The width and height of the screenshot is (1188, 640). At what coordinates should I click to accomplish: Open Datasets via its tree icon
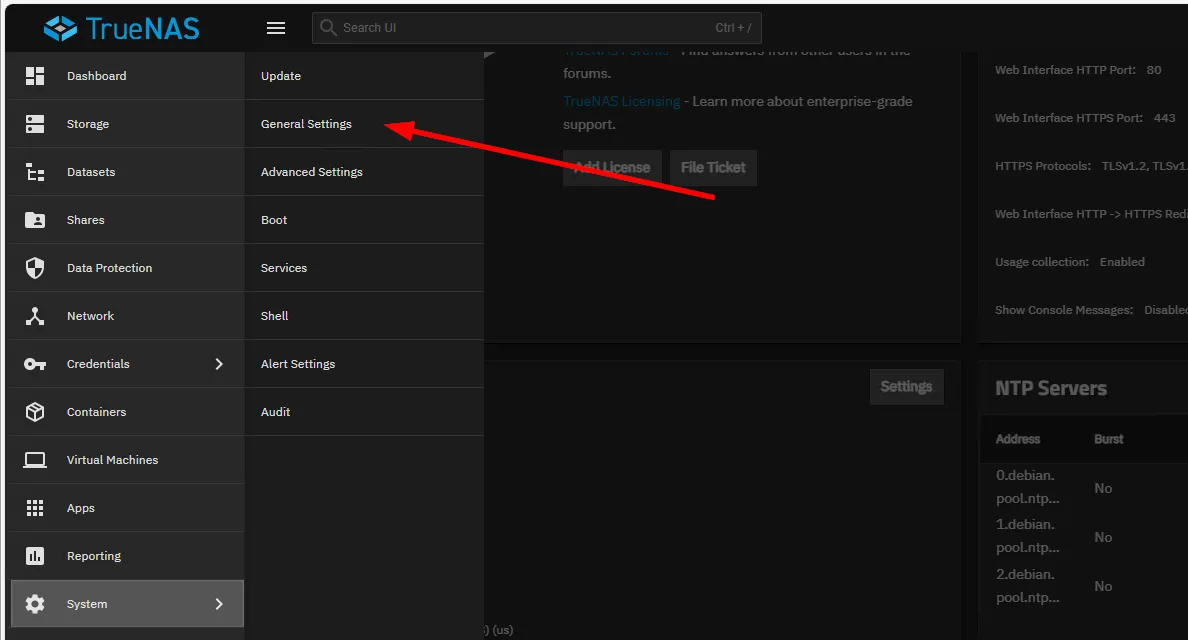pyautogui.click(x=35, y=172)
